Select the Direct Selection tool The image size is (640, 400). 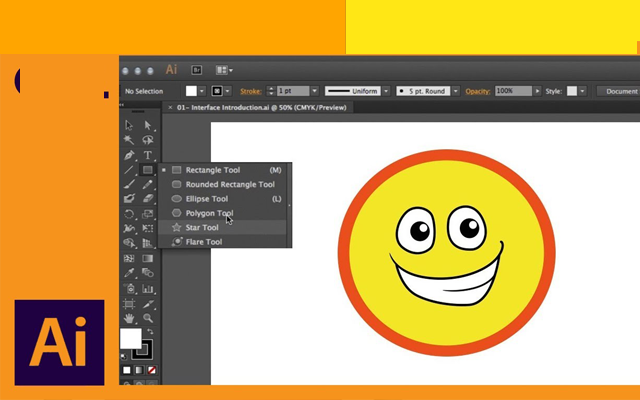[147, 125]
